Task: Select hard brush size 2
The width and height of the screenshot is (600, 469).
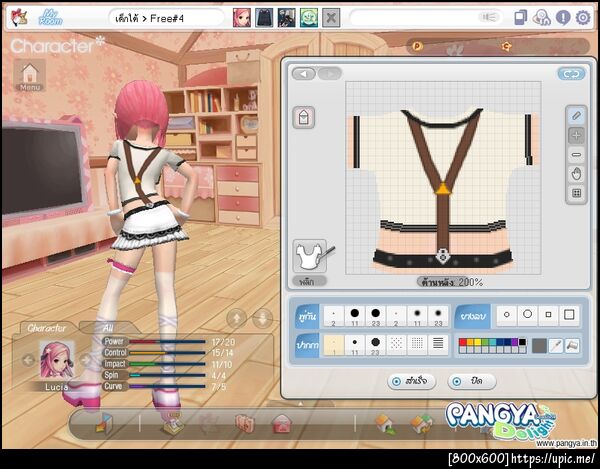Action: 333,316
